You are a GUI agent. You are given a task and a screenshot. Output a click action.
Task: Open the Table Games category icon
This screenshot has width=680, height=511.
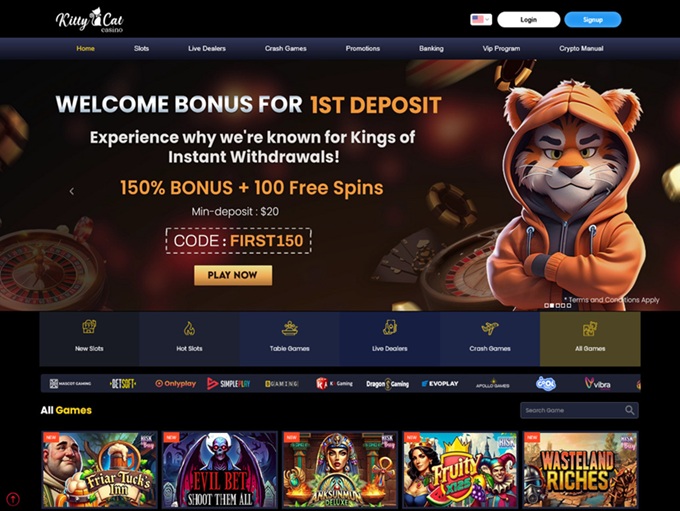pyautogui.click(x=289, y=328)
